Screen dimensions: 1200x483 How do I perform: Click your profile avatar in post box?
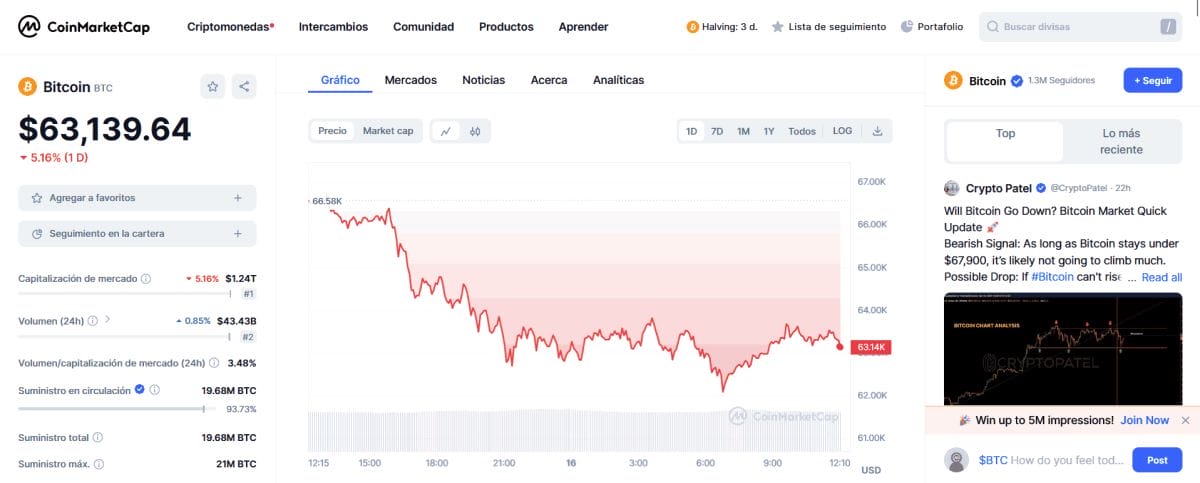coord(958,460)
